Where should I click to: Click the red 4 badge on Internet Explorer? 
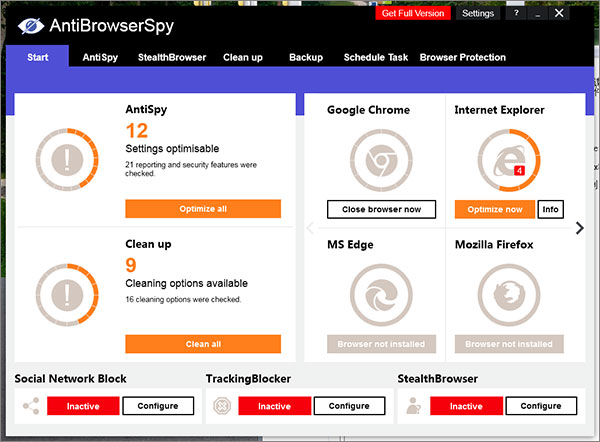click(519, 170)
